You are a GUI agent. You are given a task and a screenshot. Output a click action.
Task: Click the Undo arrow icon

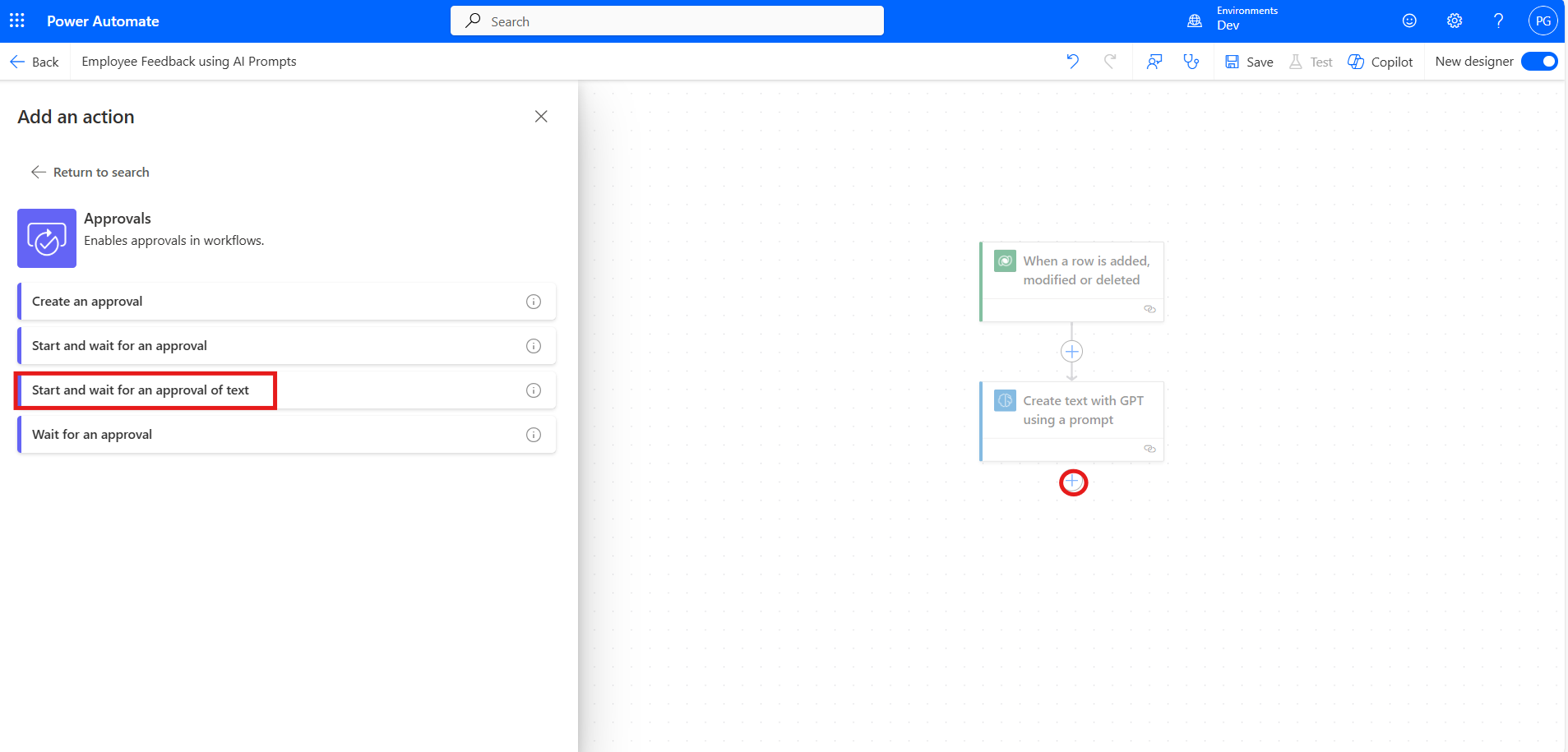click(1072, 62)
